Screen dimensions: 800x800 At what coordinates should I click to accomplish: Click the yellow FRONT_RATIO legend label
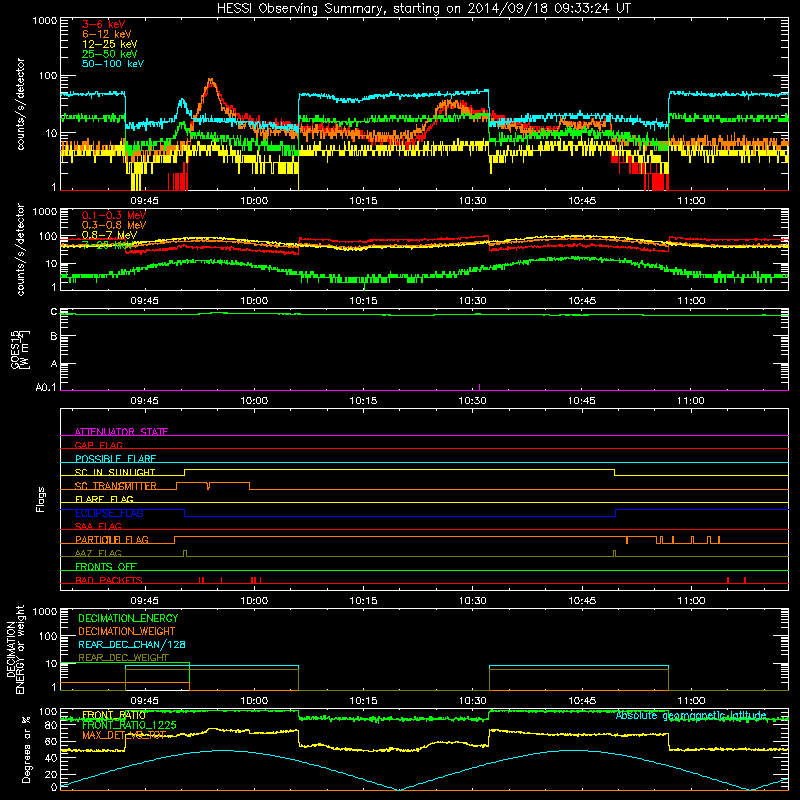pyautogui.click(x=114, y=715)
